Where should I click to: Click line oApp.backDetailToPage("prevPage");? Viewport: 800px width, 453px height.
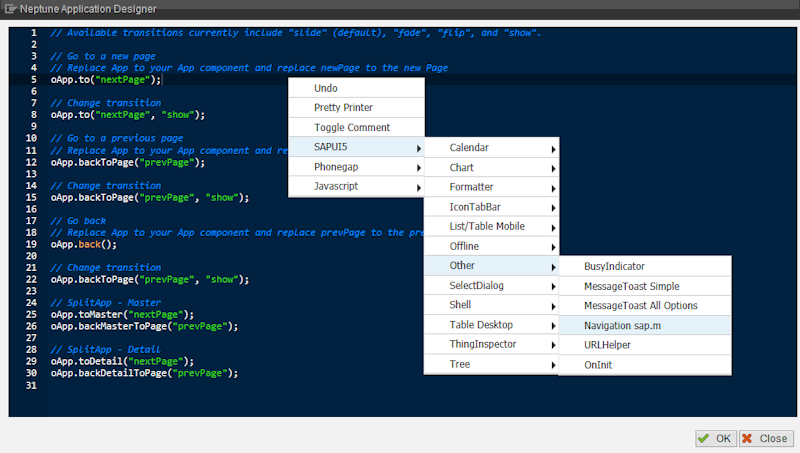point(144,373)
